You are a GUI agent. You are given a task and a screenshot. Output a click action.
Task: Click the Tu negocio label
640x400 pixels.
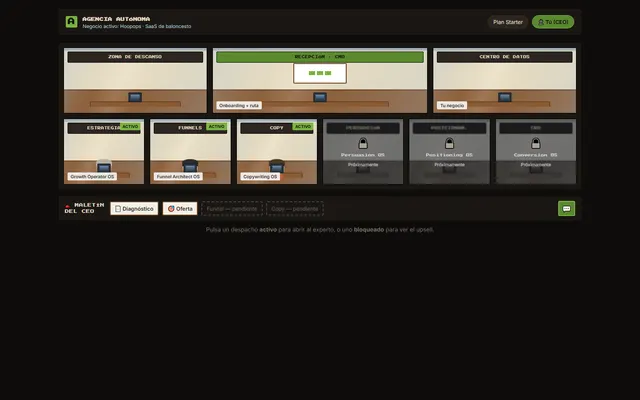pyautogui.click(x=452, y=105)
